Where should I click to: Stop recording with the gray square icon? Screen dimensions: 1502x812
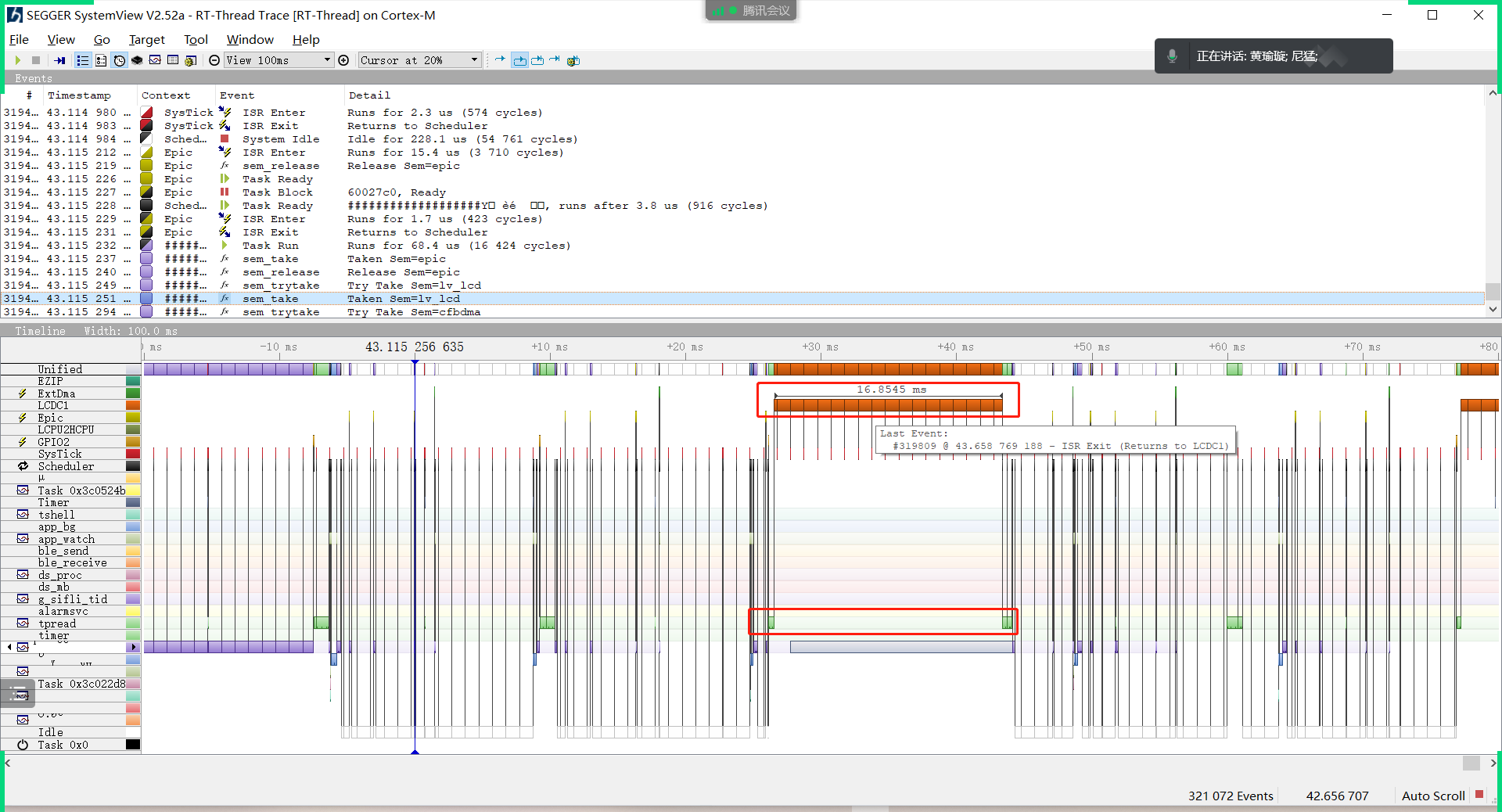click(x=36, y=60)
